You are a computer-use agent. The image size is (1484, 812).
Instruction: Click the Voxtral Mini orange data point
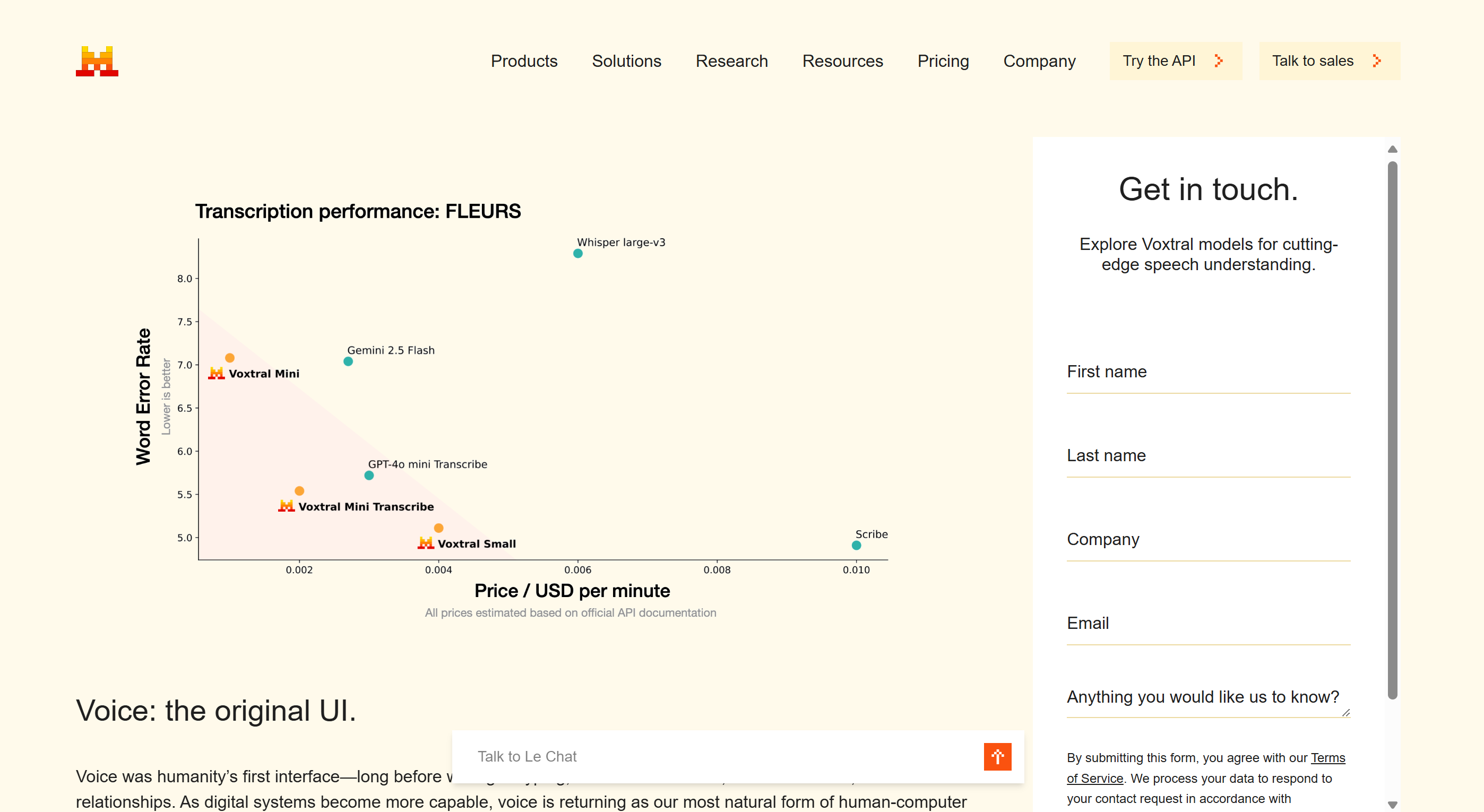pos(229,358)
